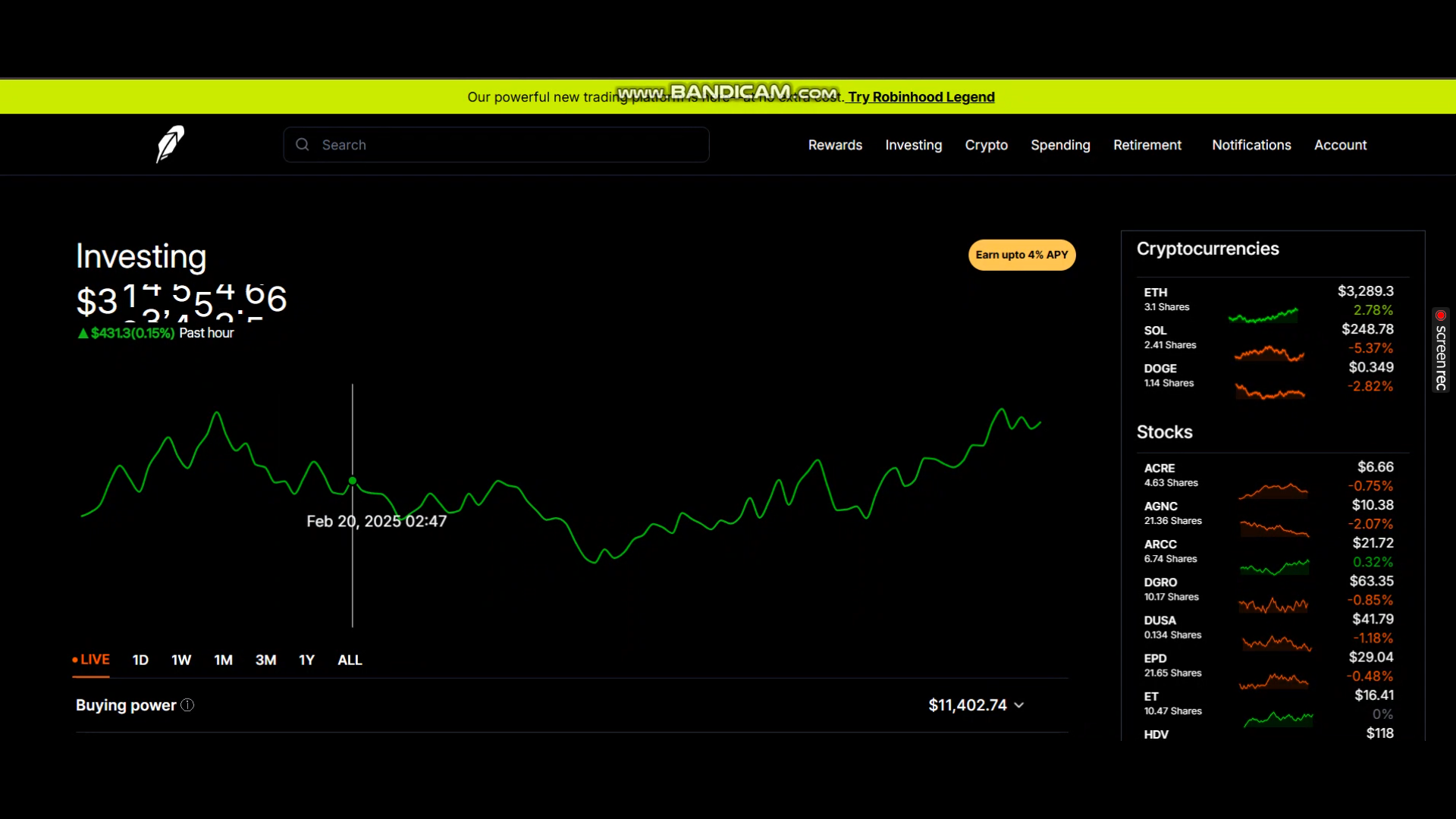The height and width of the screenshot is (819, 1456).
Task: Select the ALL time range tab
Action: point(350,660)
